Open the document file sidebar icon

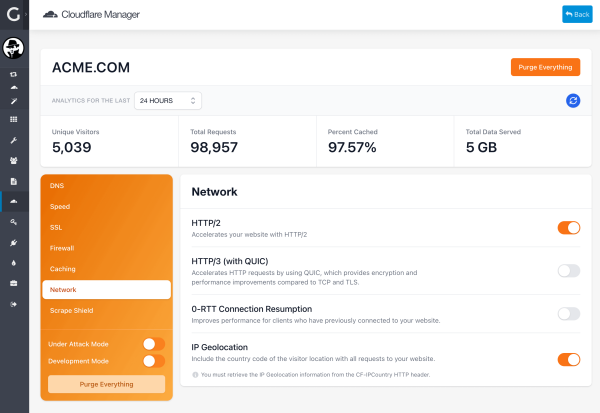point(13,181)
